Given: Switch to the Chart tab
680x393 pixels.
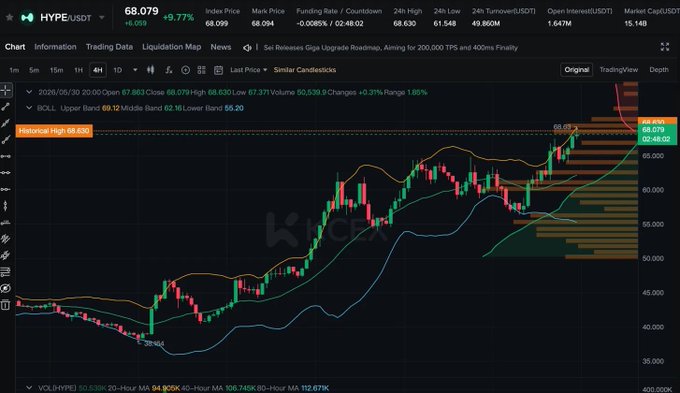Looking at the screenshot, I should click(15, 47).
